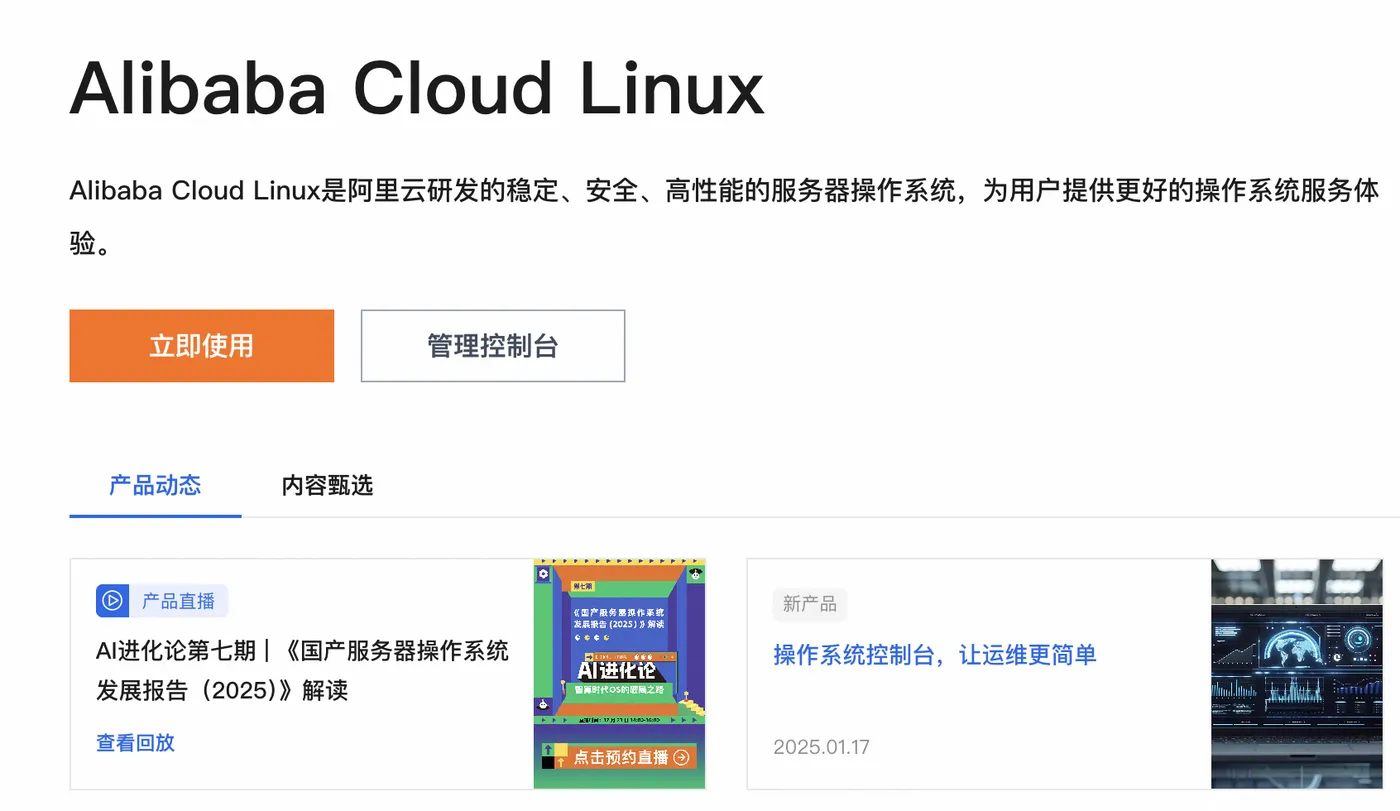Click the 2025.01.17 date text
The width and height of the screenshot is (1400, 811).
coord(821,746)
